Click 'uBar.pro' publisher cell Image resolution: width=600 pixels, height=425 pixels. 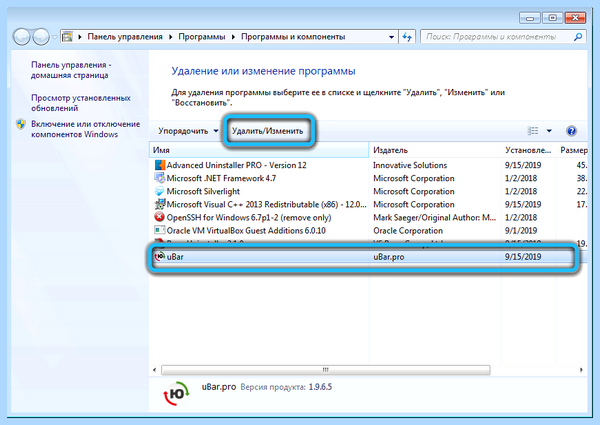tap(389, 257)
